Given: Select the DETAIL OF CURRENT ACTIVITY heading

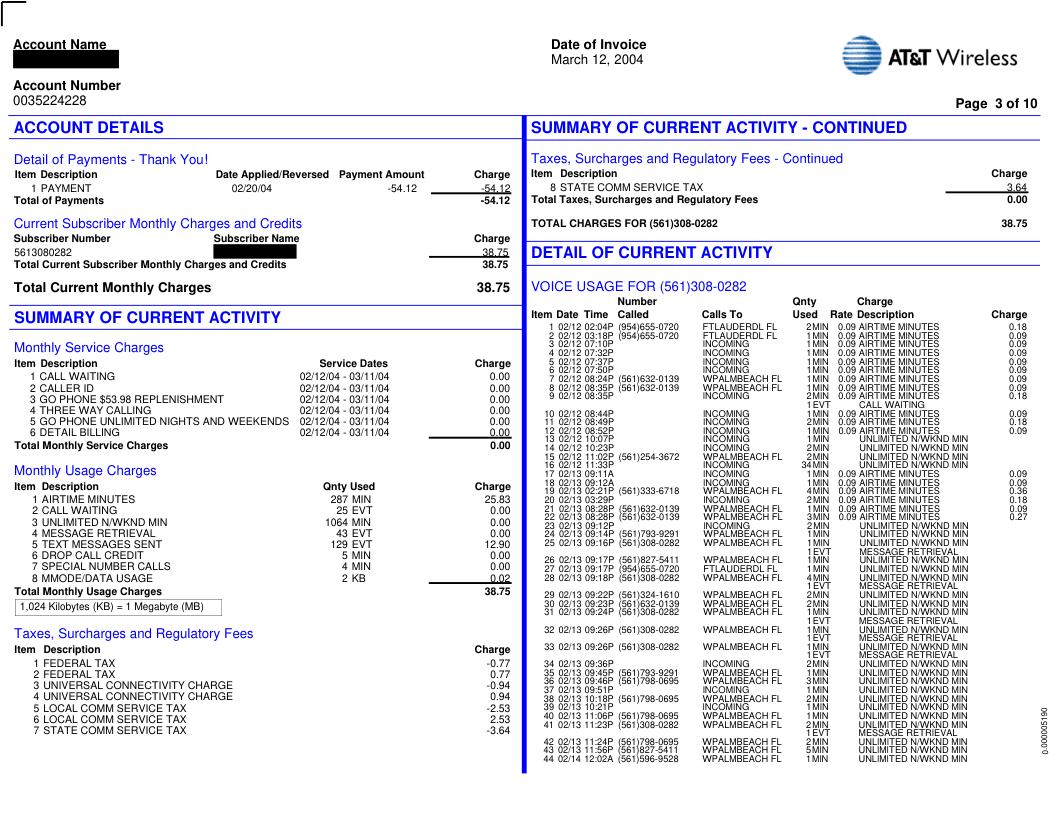Looking at the screenshot, I should click(x=651, y=253).
